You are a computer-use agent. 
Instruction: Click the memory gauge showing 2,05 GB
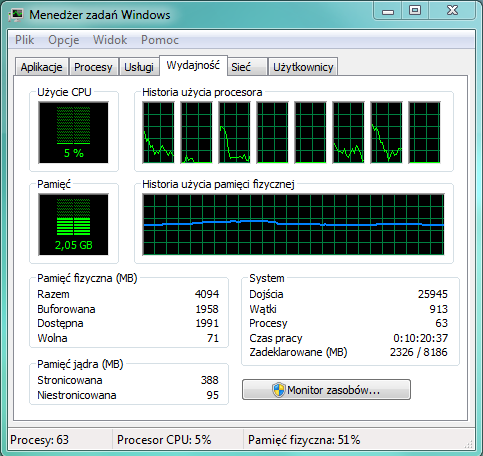(x=73, y=224)
